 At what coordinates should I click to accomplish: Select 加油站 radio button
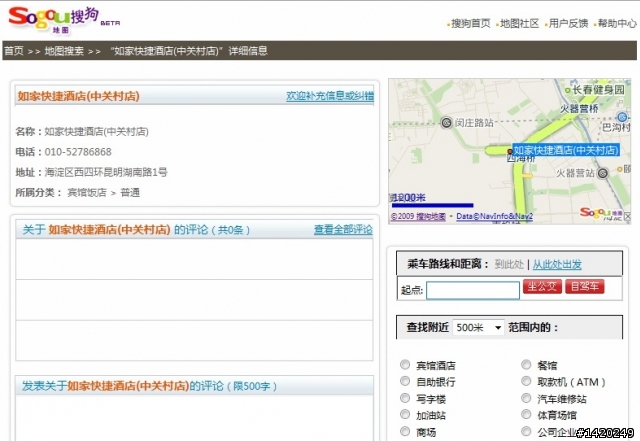point(405,414)
